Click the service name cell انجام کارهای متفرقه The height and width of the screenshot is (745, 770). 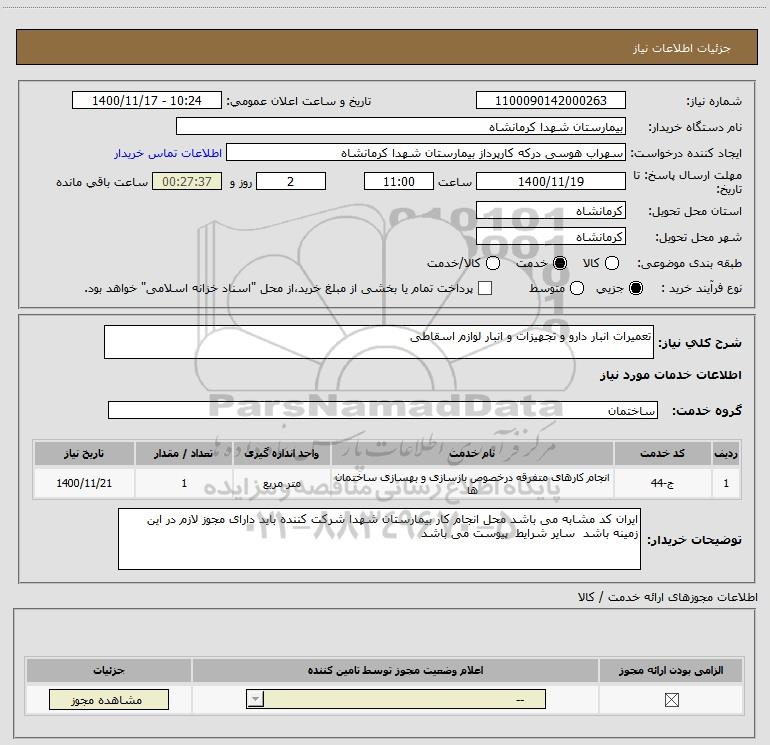(x=472, y=483)
